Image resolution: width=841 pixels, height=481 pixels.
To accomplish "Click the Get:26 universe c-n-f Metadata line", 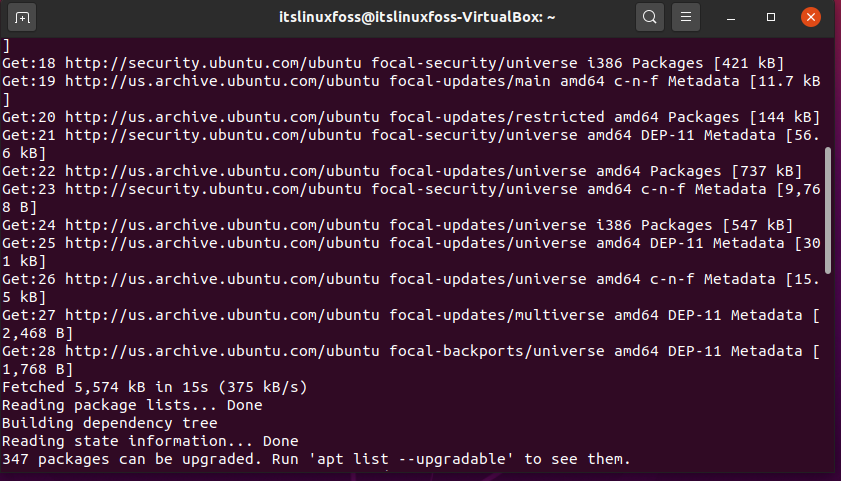I will (x=411, y=279).
